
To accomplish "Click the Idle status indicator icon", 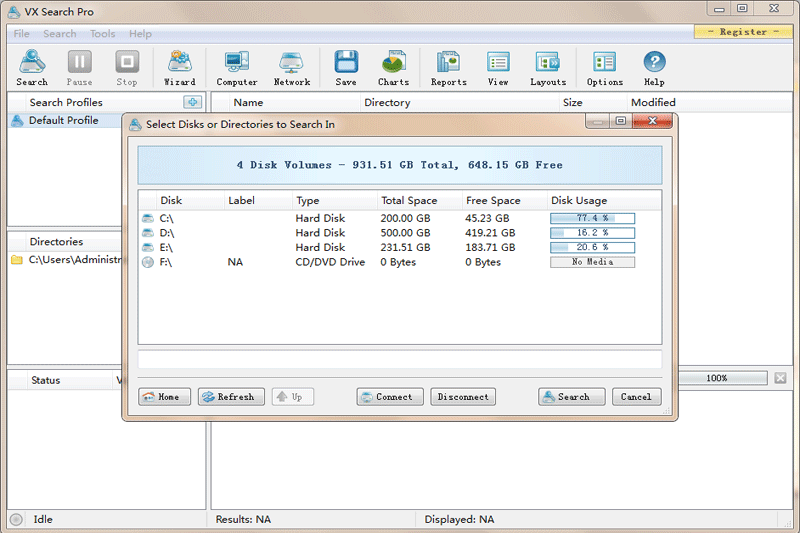I will pos(16,520).
